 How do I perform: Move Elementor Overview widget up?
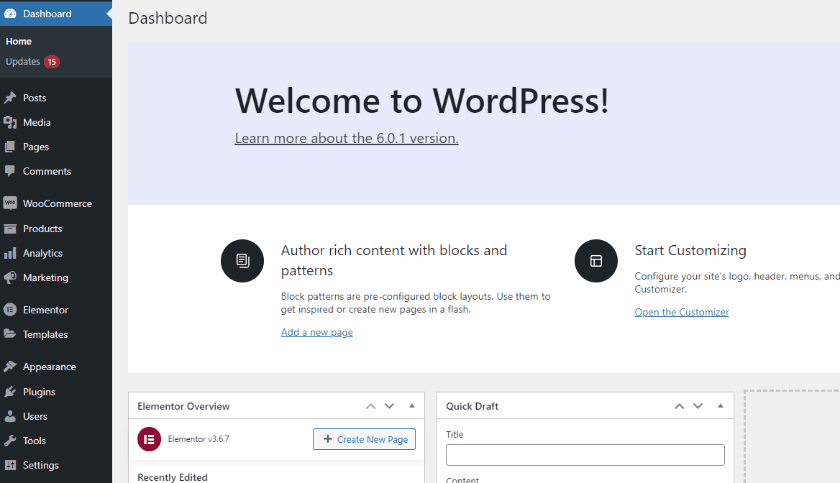pyautogui.click(x=370, y=406)
